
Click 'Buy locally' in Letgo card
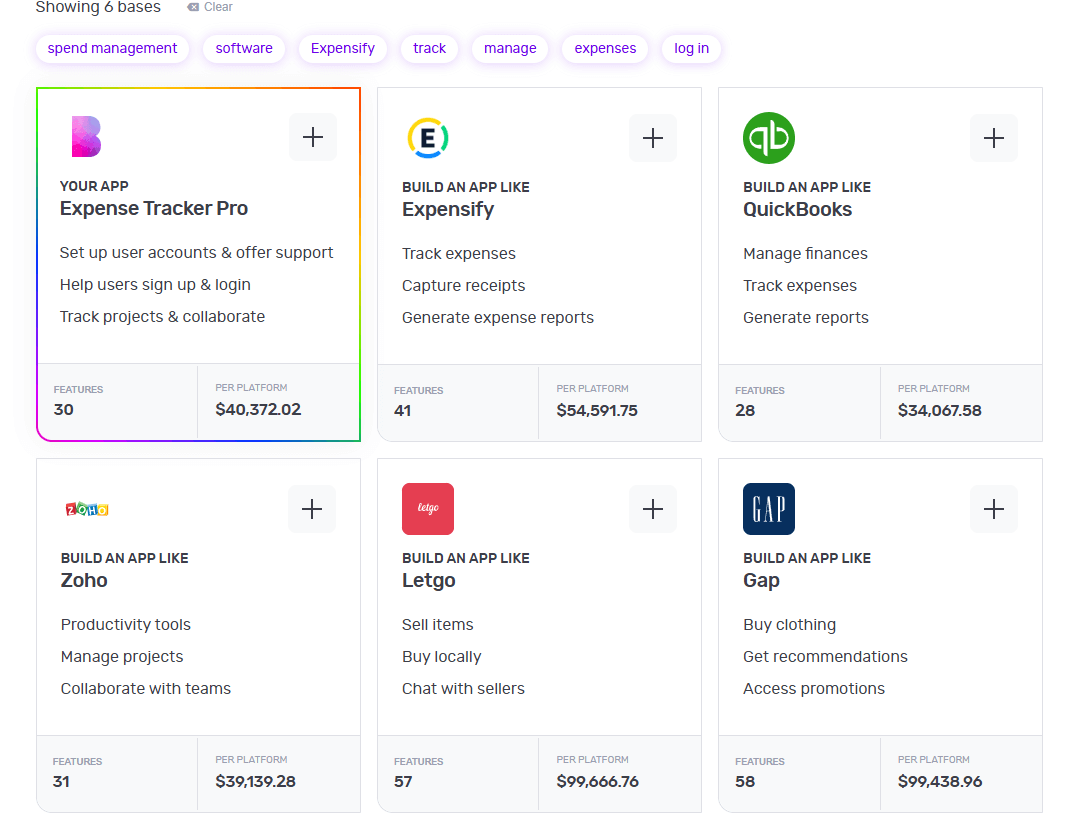click(x=442, y=657)
